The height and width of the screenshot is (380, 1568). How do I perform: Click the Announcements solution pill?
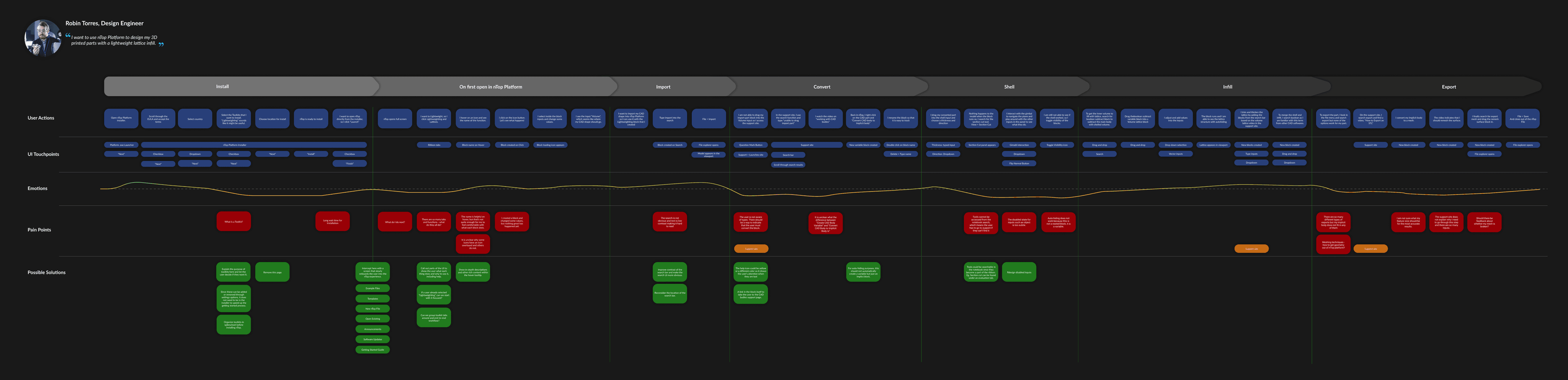pyautogui.click(x=372, y=329)
